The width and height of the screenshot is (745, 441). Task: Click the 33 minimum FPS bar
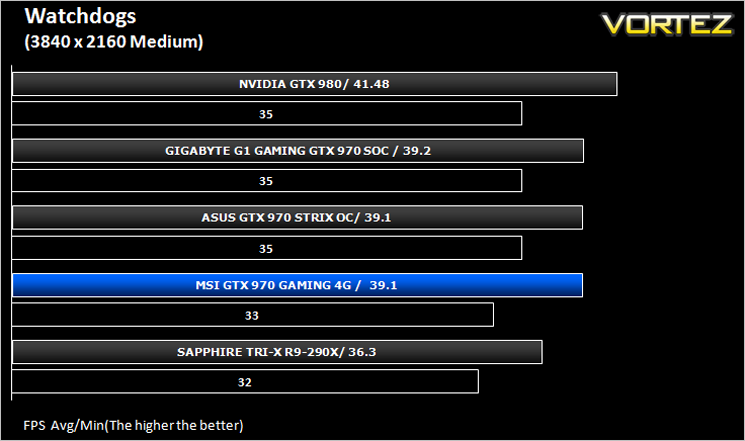tap(253, 315)
